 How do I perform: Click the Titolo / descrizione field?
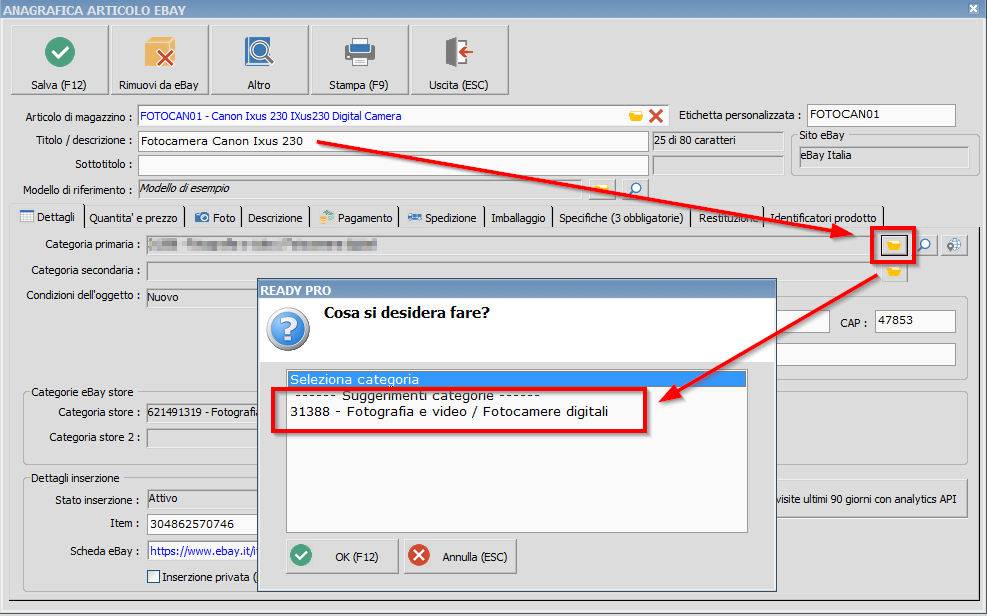(x=393, y=141)
